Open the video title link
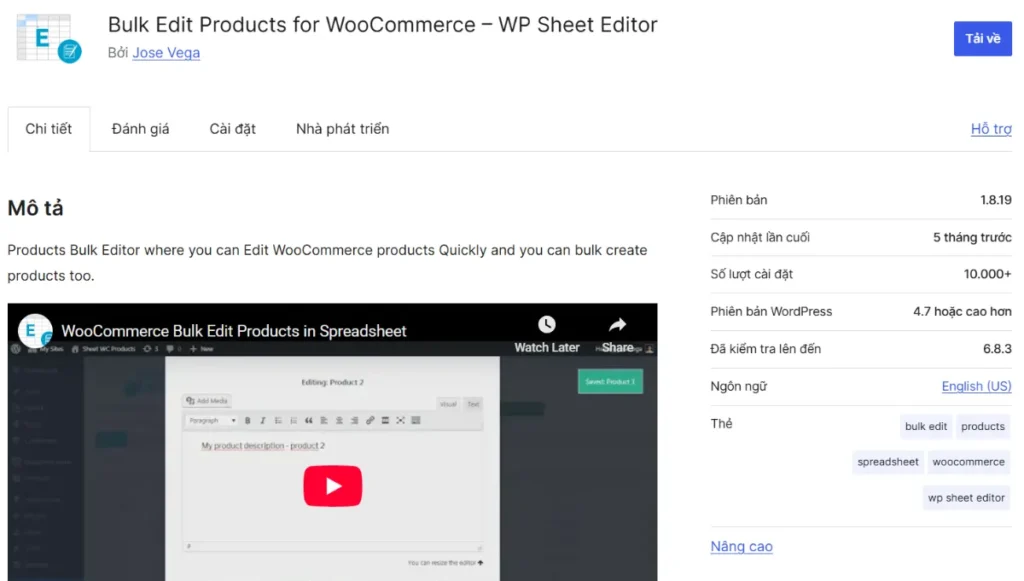Image resolution: width=1024 pixels, height=581 pixels. pyautogui.click(x=234, y=331)
